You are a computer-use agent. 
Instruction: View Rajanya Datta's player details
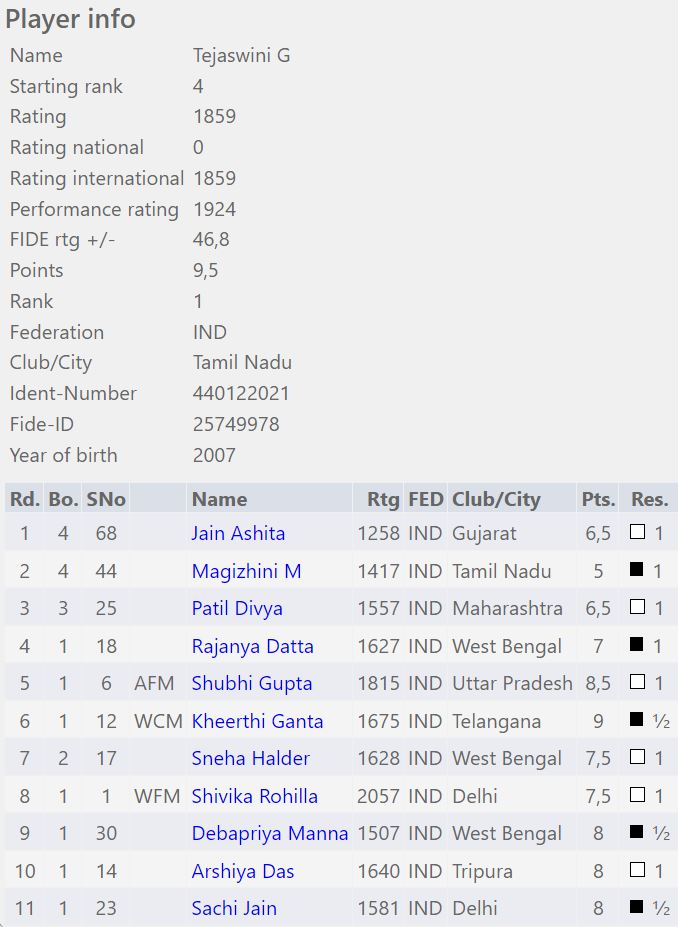pos(252,646)
